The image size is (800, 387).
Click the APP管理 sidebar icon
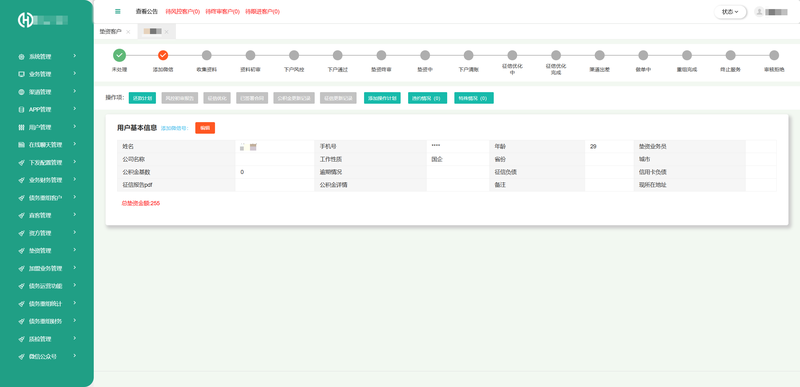21,110
